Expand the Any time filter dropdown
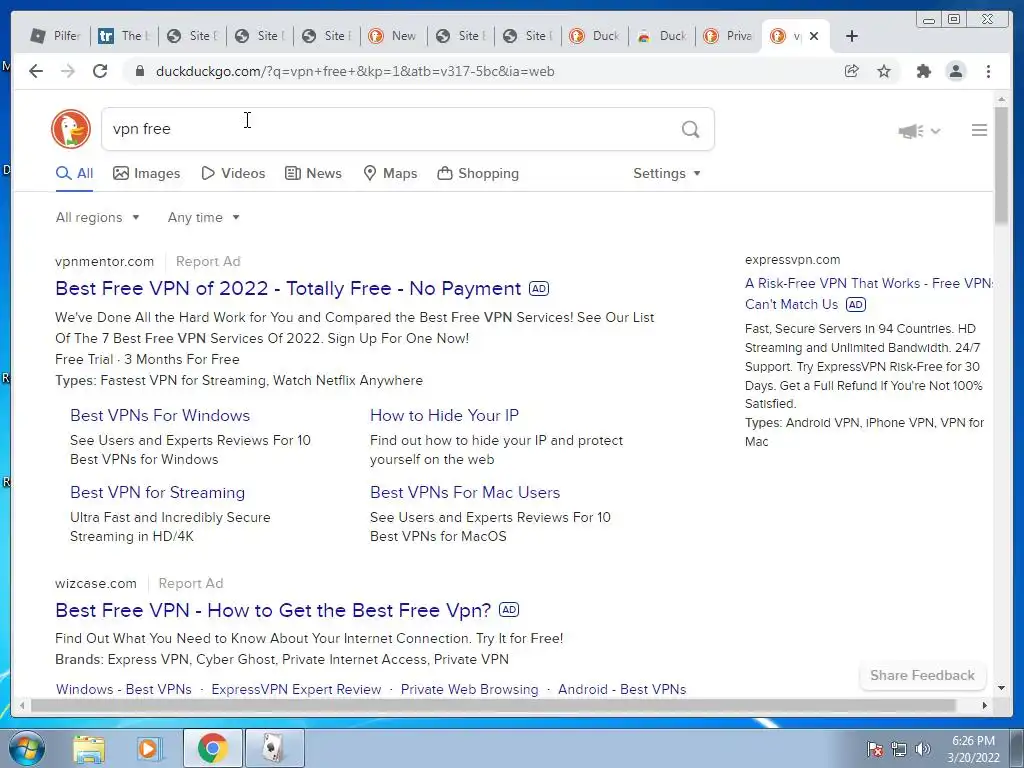The width and height of the screenshot is (1024, 768). pyautogui.click(x=204, y=217)
